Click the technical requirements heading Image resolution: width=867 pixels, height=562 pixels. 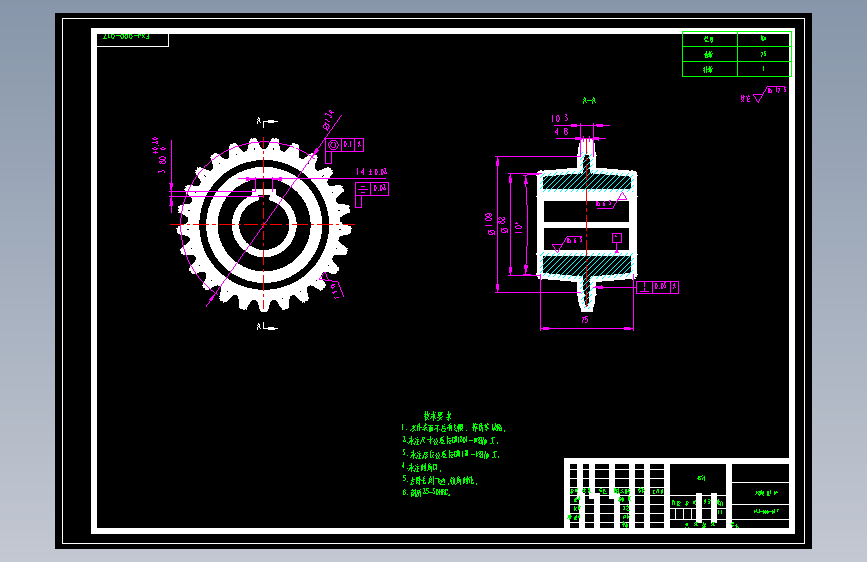pyautogui.click(x=437, y=415)
